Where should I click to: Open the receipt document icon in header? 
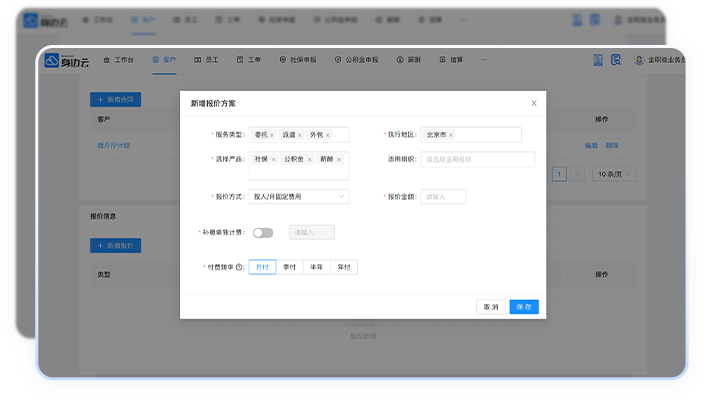[598, 60]
